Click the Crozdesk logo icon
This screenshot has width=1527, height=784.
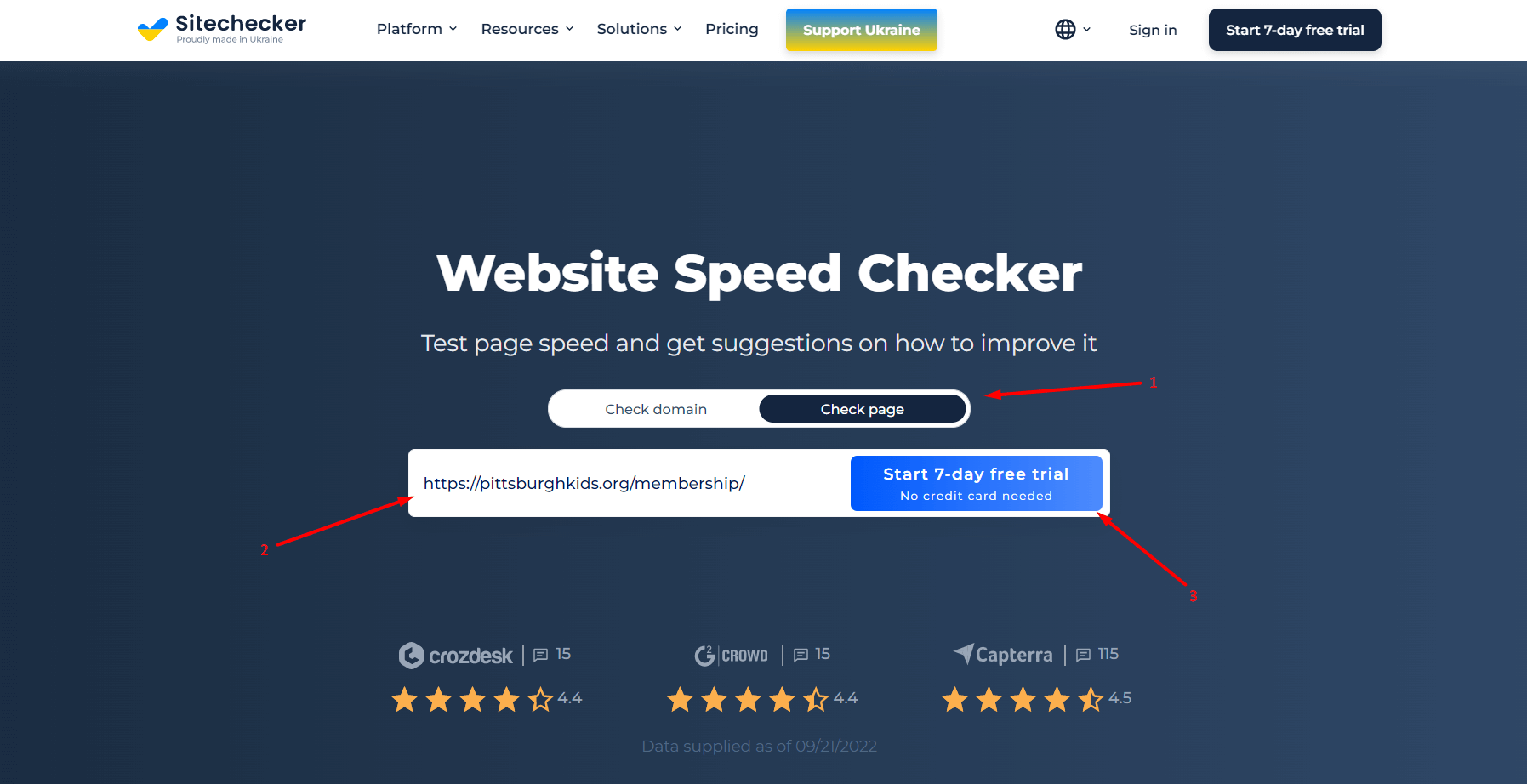pos(411,655)
